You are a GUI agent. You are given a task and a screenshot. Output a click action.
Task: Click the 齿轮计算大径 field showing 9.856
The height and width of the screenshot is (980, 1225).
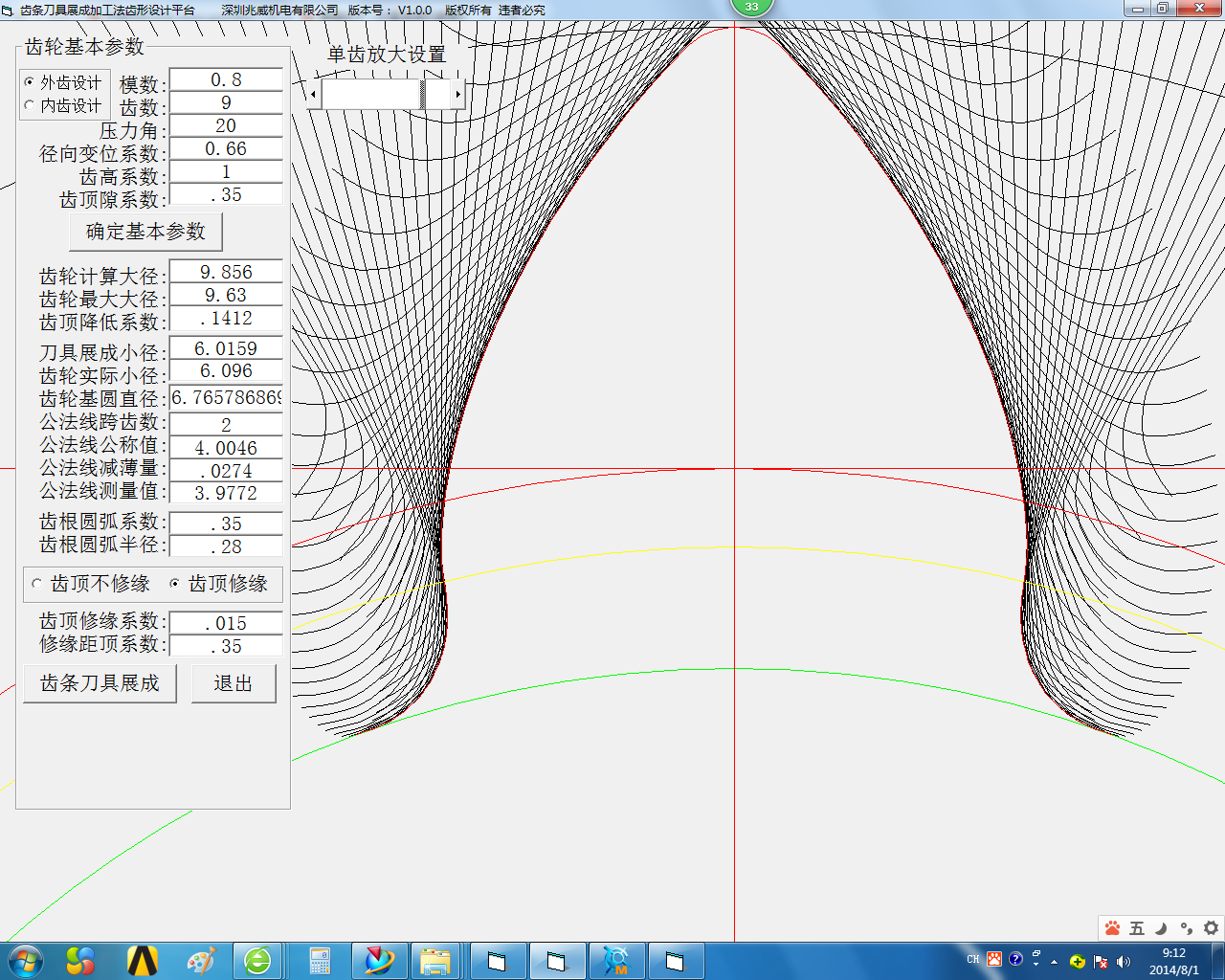[x=226, y=272]
